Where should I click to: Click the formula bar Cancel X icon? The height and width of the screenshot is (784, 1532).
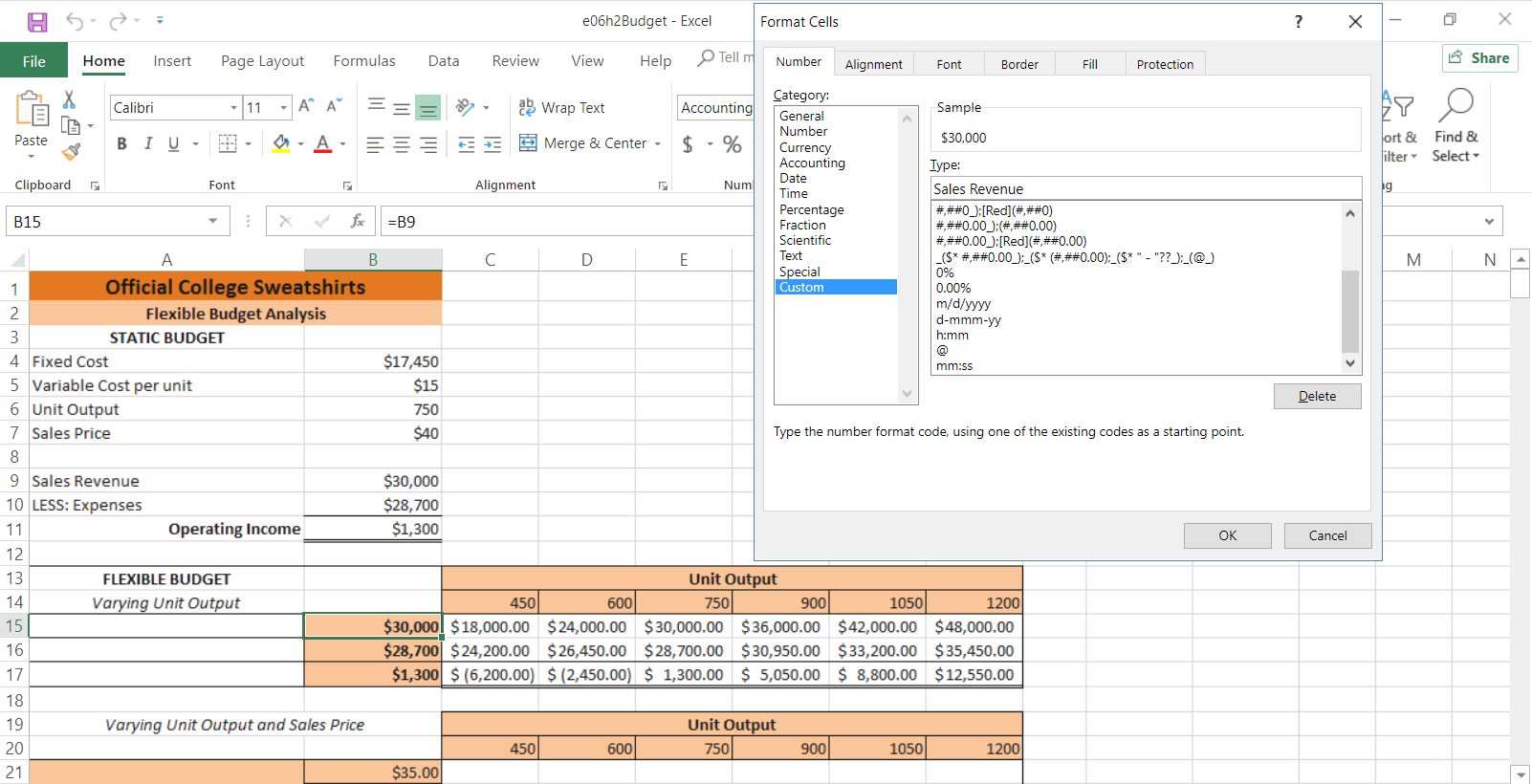[285, 221]
